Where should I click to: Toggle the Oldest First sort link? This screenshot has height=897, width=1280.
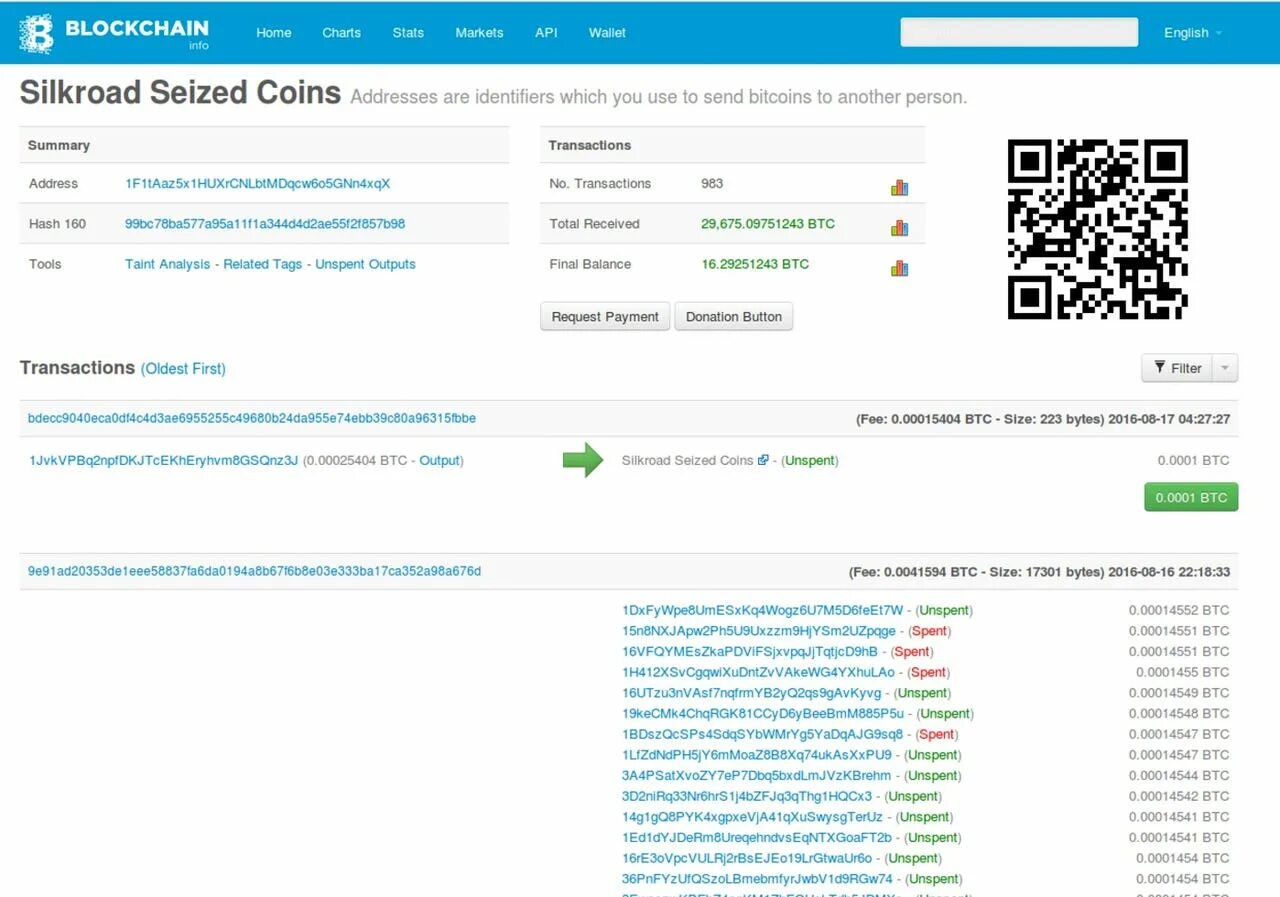coord(183,369)
